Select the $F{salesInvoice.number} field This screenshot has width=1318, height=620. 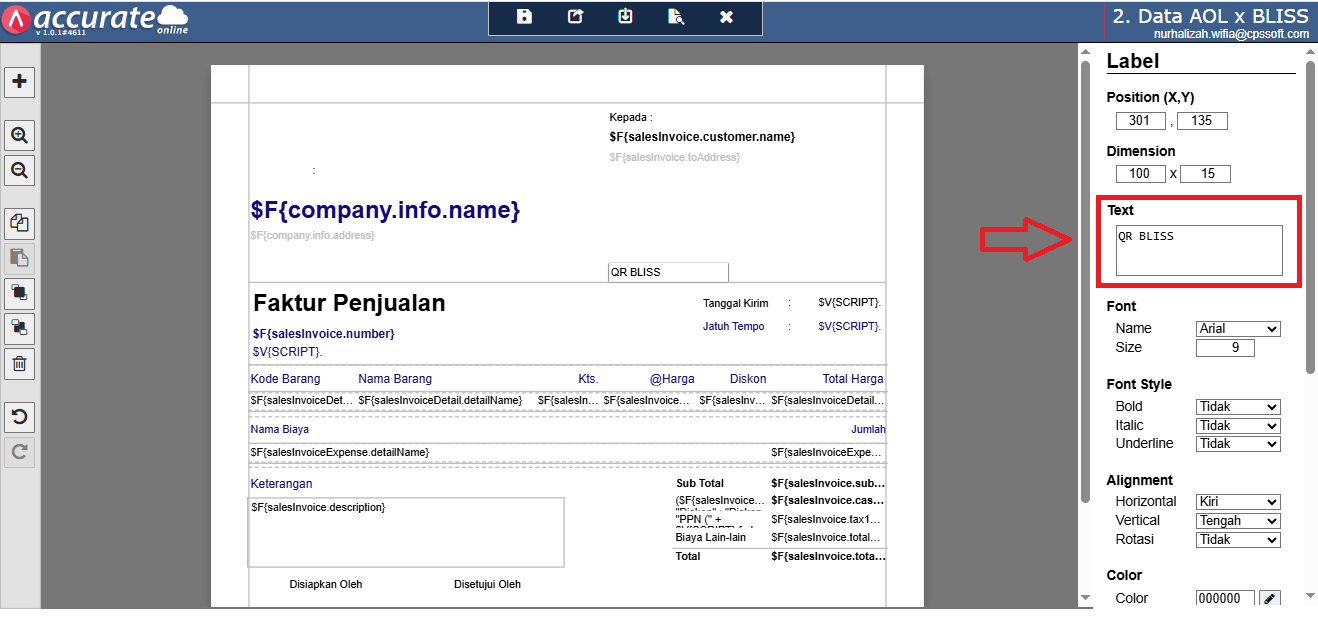pos(323,334)
